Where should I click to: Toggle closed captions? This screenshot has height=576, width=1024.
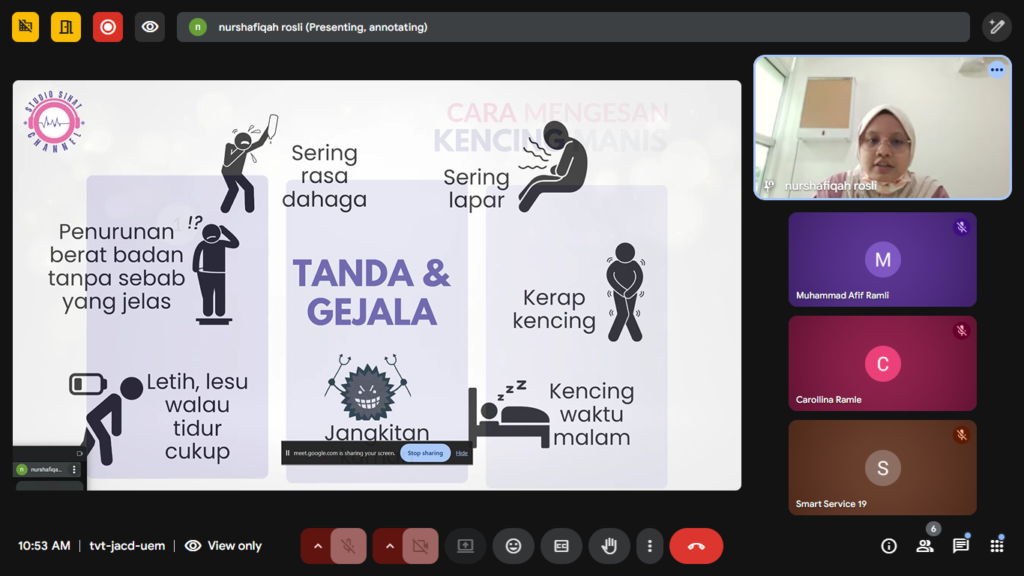(561, 546)
